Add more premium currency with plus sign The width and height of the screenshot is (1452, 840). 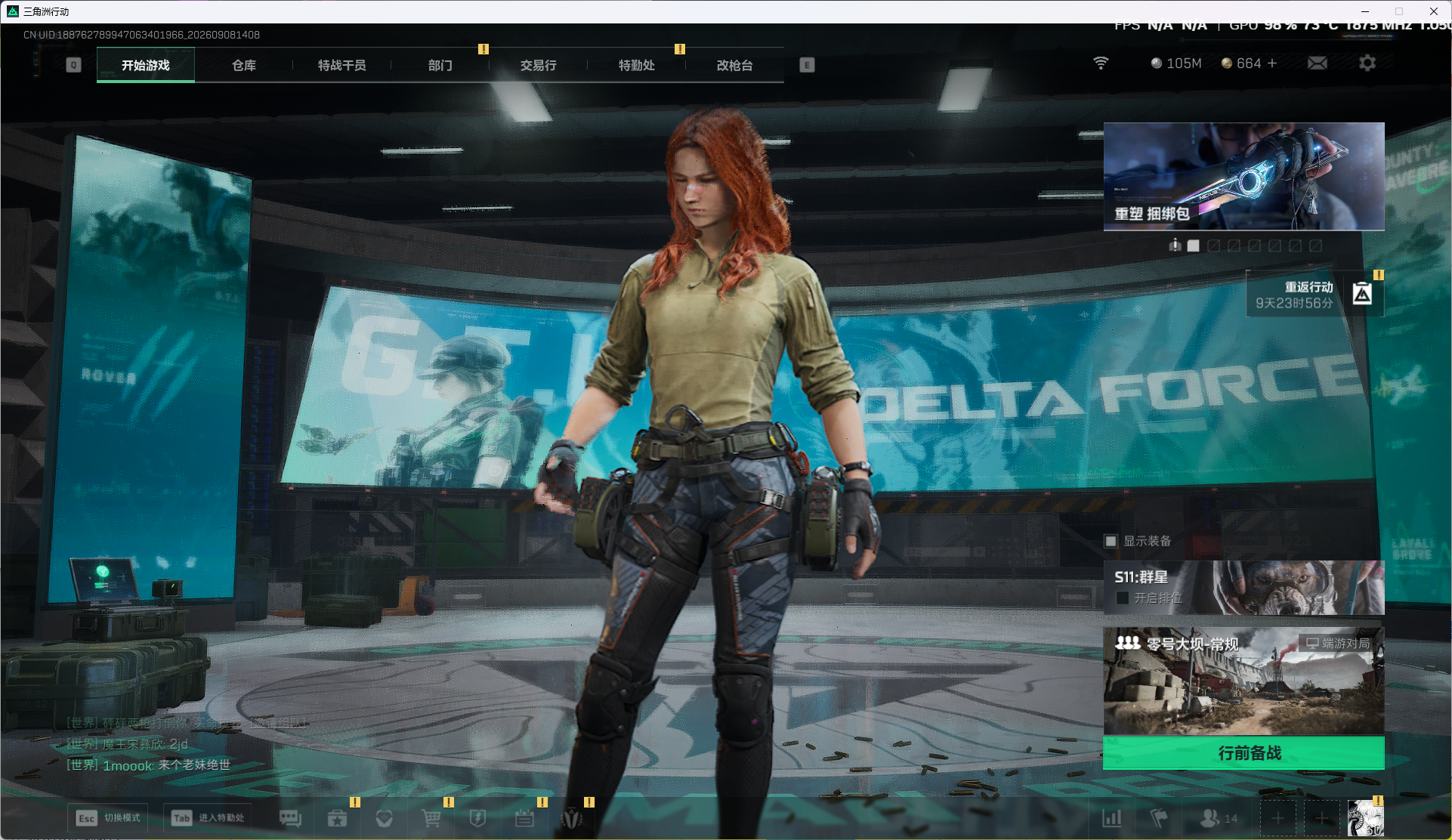click(x=1272, y=63)
